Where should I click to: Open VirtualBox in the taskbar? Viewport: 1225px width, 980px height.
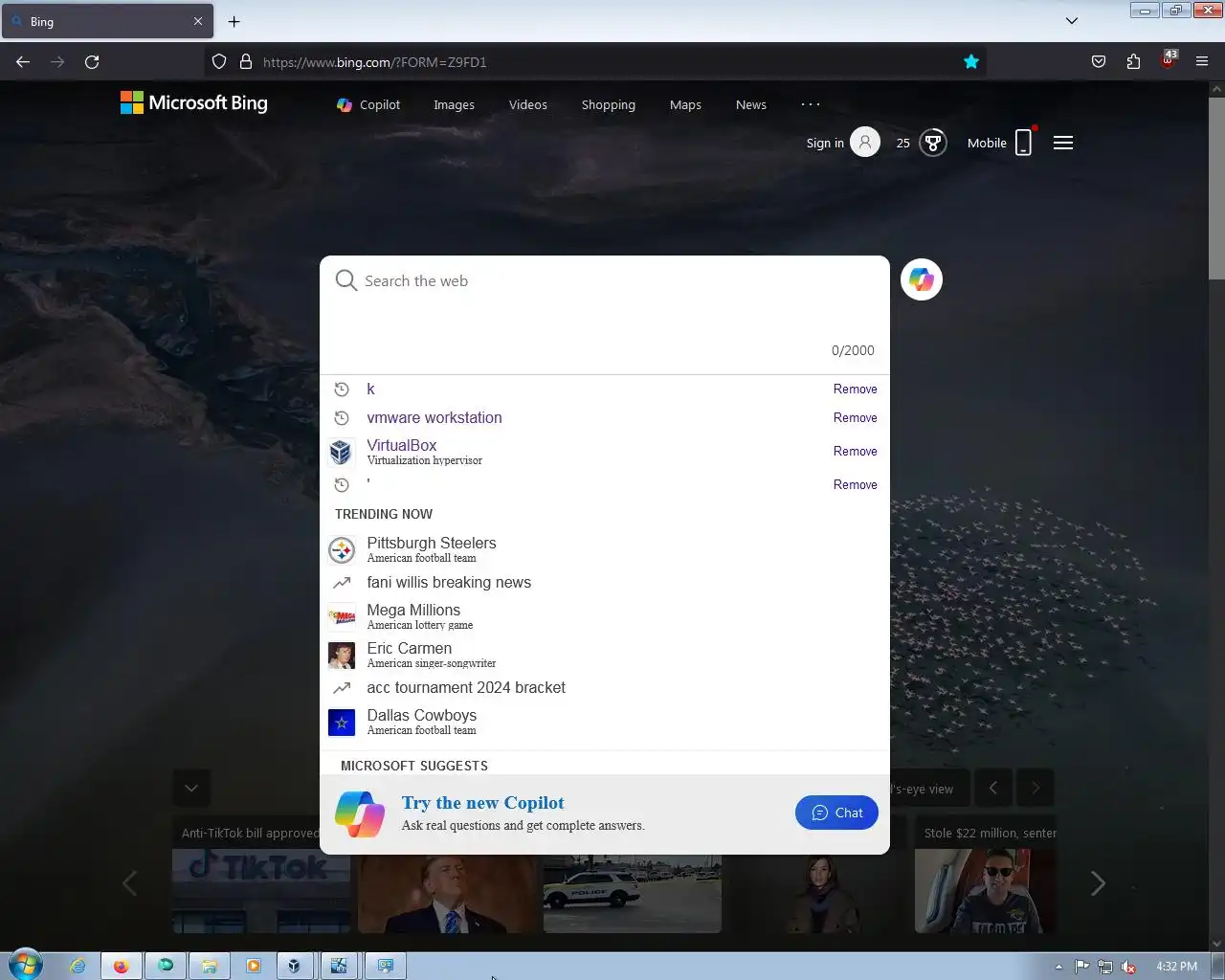point(295,966)
